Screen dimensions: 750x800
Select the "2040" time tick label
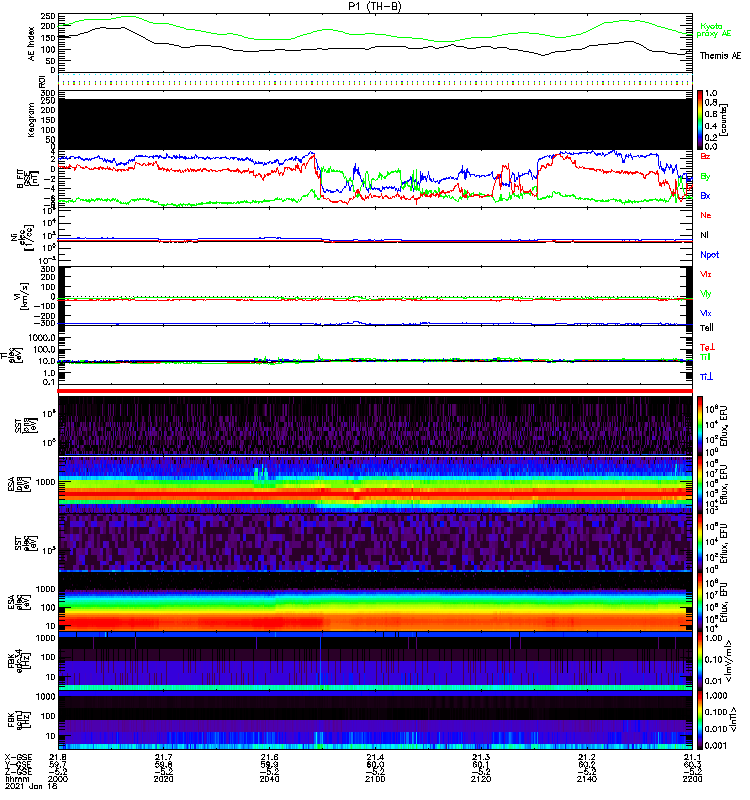click(269, 779)
